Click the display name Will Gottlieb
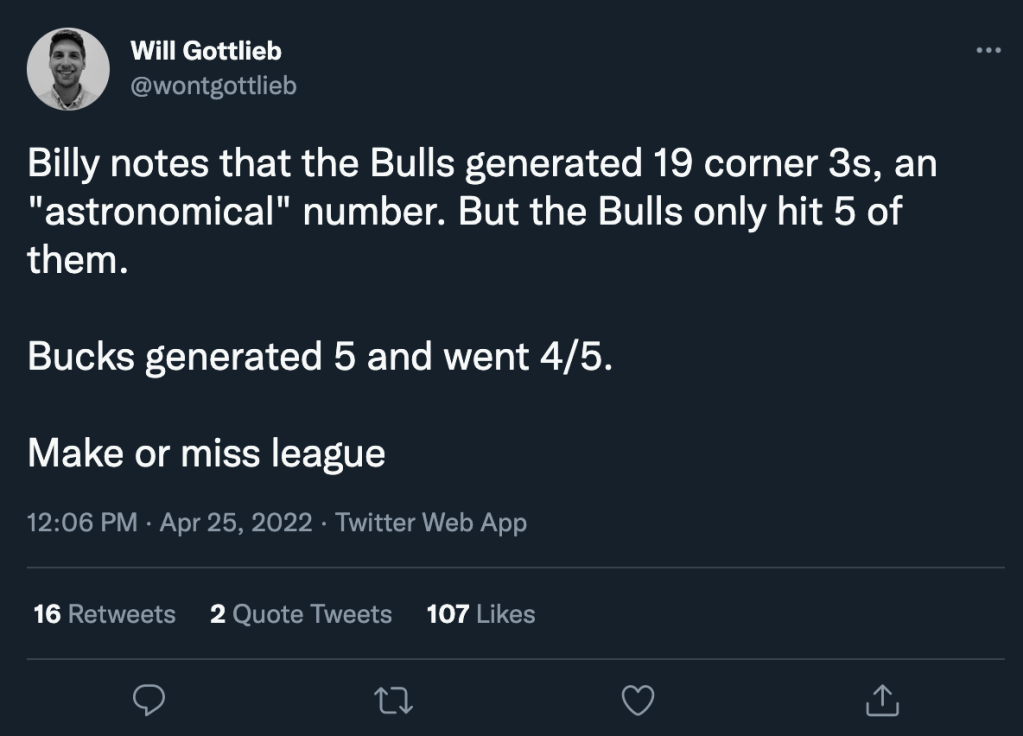Image resolution: width=1023 pixels, height=736 pixels. [x=206, y=51]
